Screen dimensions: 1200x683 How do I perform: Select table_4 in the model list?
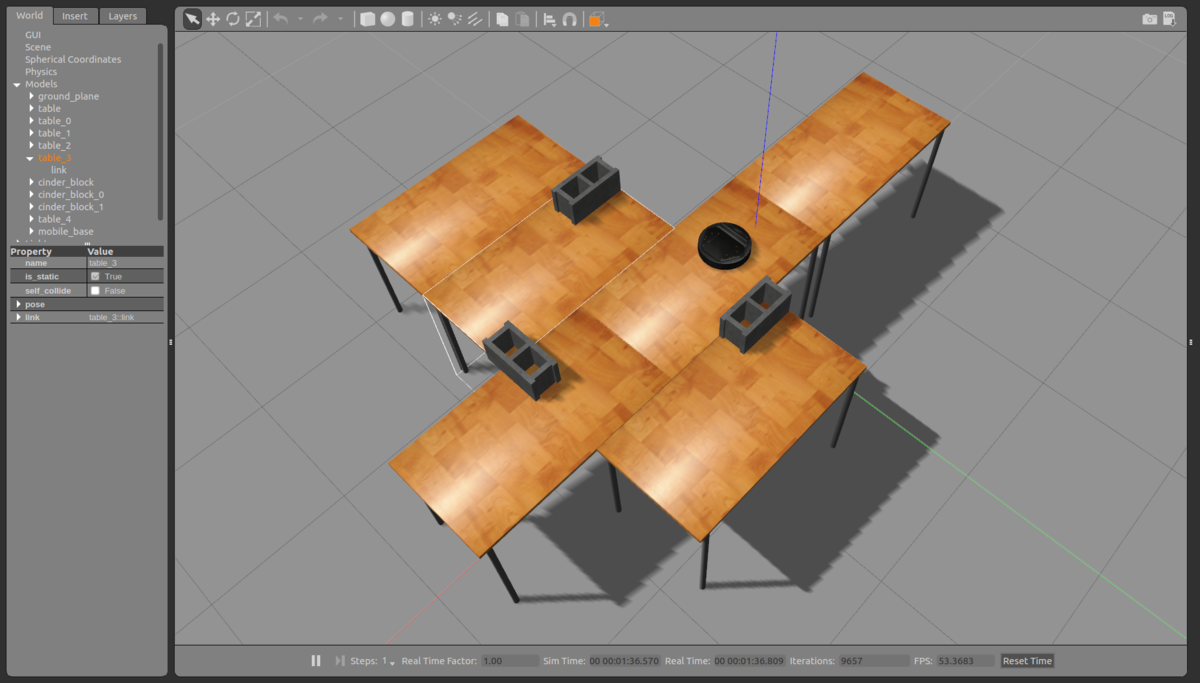click(55, 219)
